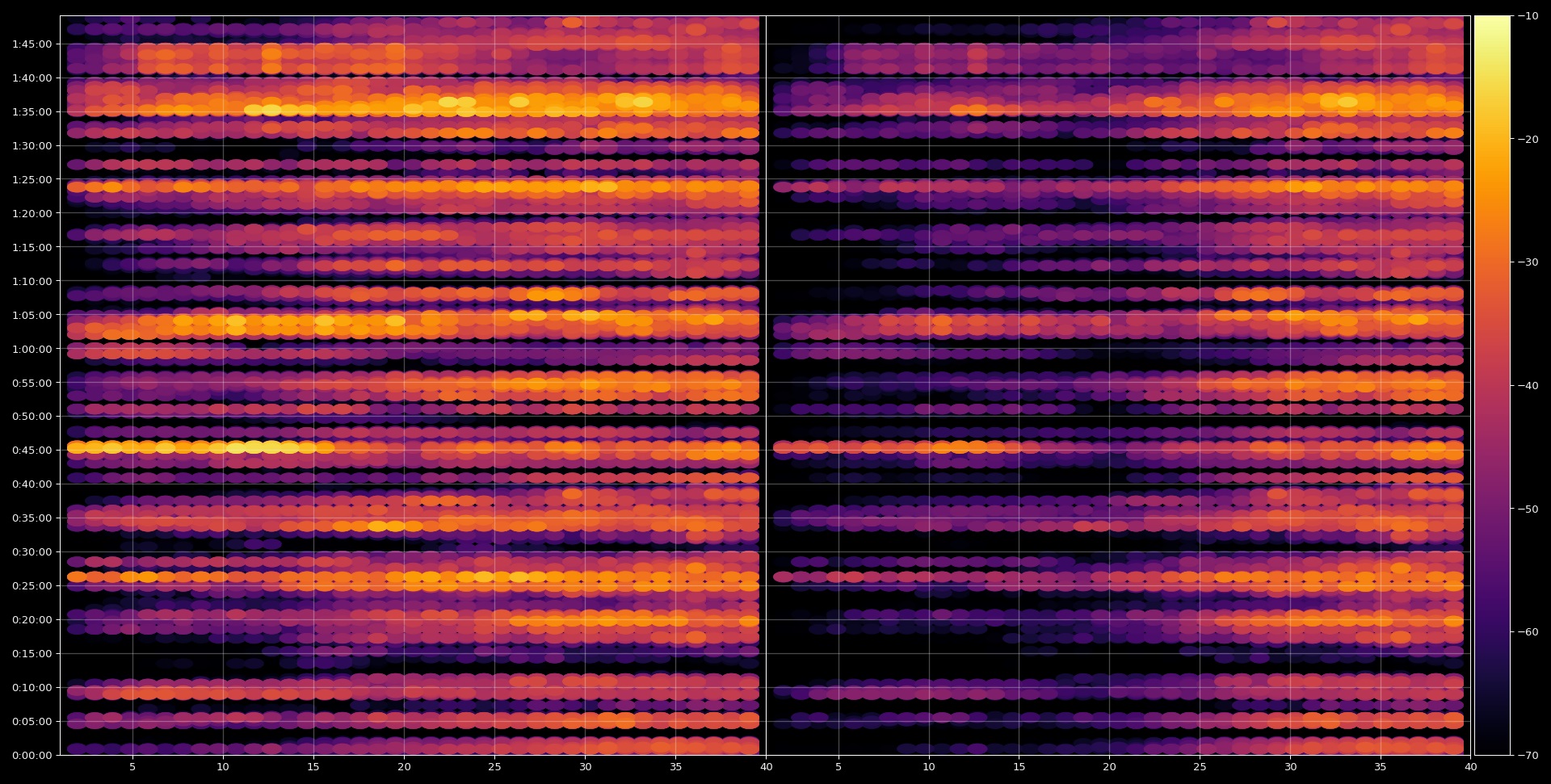The image size is (1551, 784).
Task: Click x-axis label 25 of left plot
Action: point(494,767)
